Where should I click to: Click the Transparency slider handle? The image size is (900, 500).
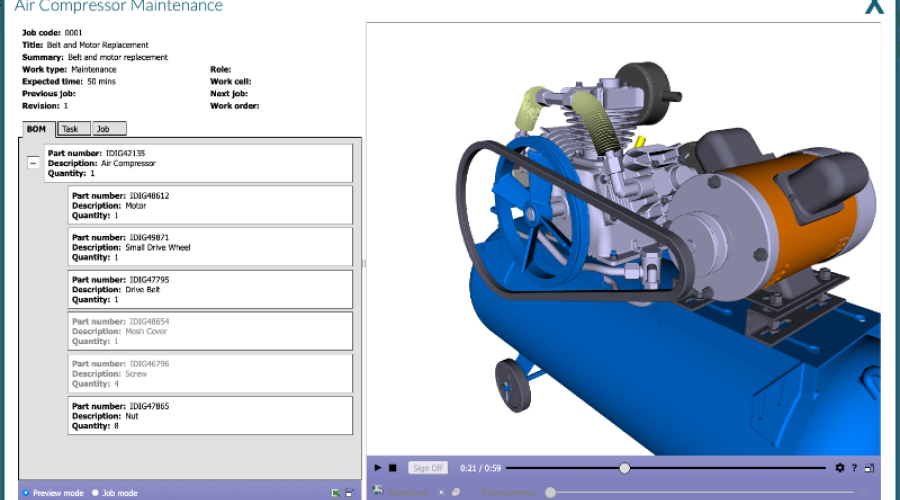[549, 492]
